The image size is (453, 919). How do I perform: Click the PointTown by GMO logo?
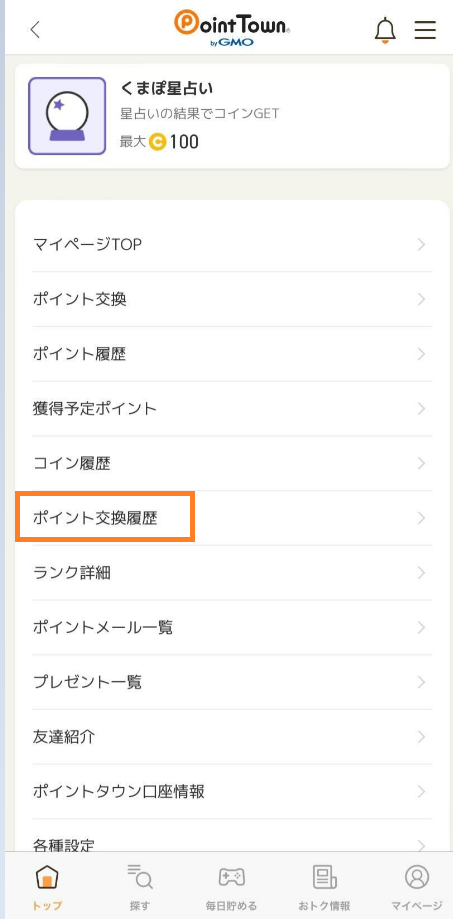(231, 28)
